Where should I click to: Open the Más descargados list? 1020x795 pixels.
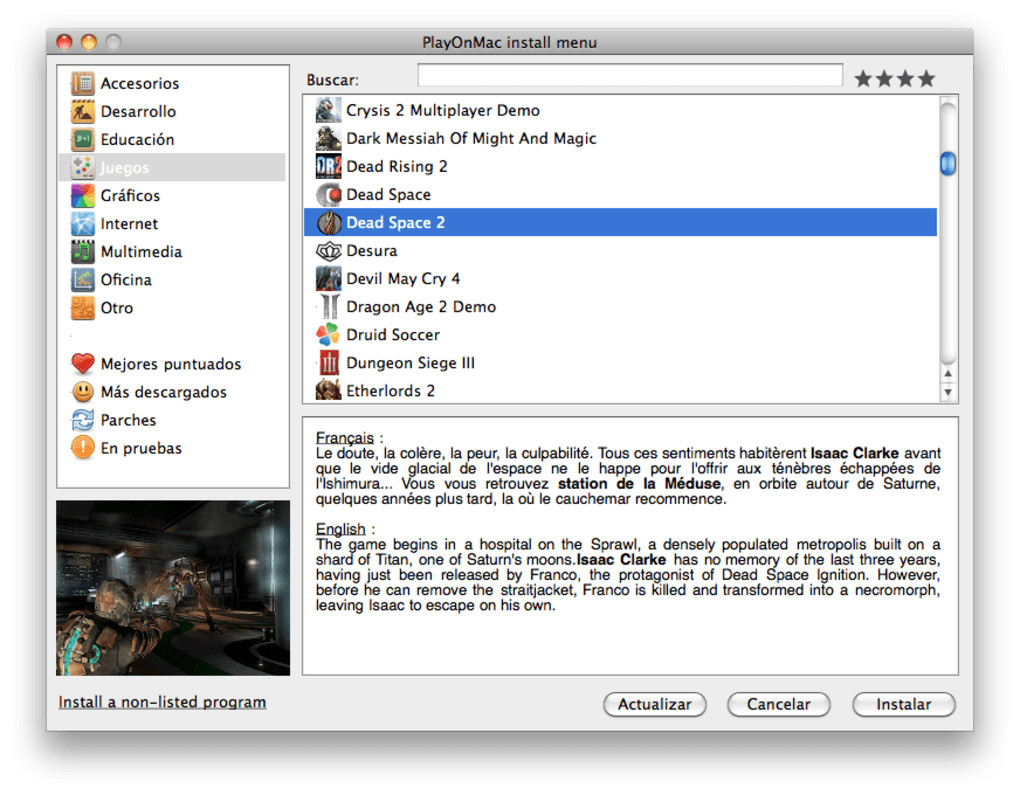(164, 392)
